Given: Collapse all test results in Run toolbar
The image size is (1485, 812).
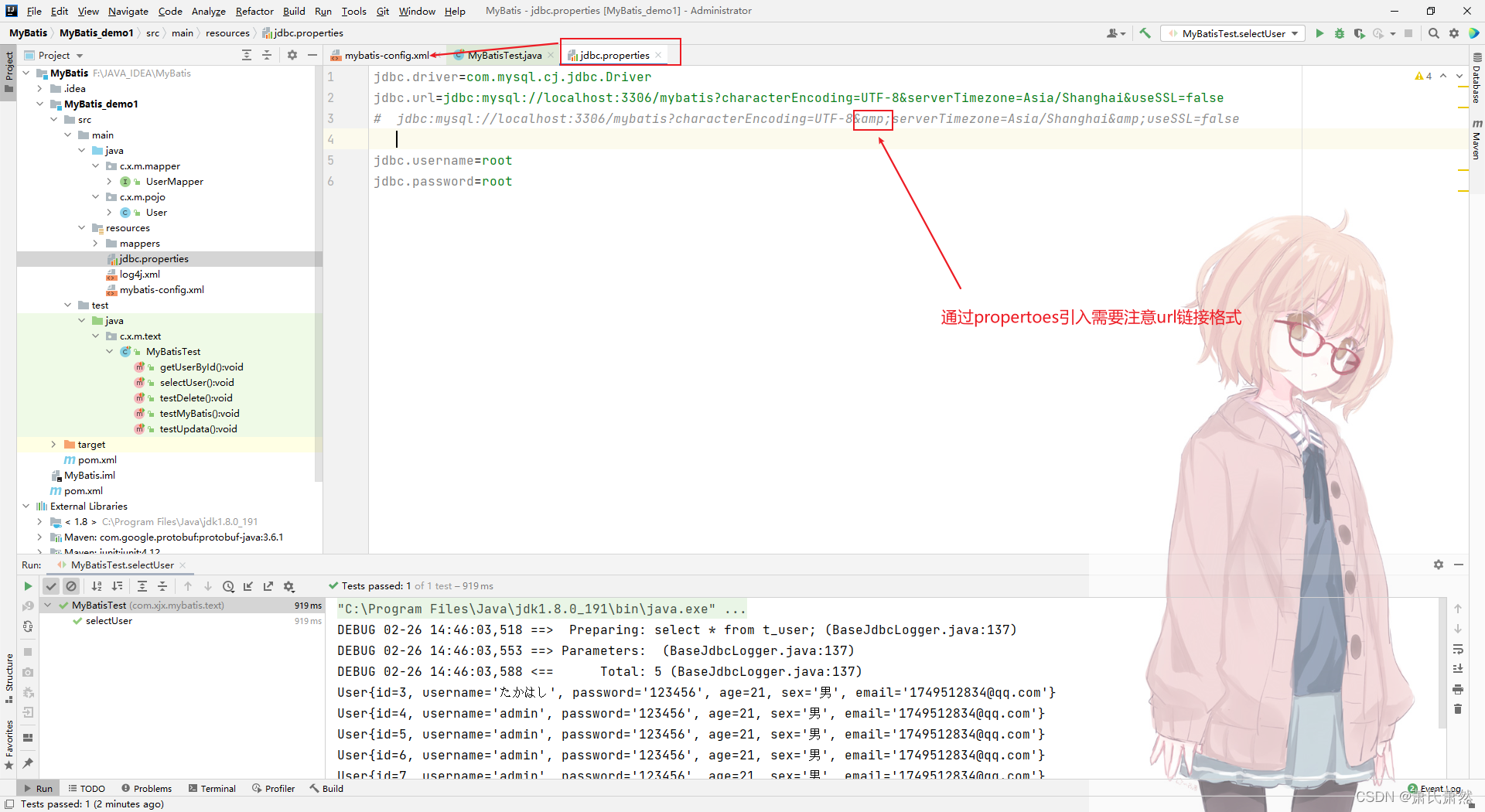Looking at the screenshot, I should (x=162, y=586).
